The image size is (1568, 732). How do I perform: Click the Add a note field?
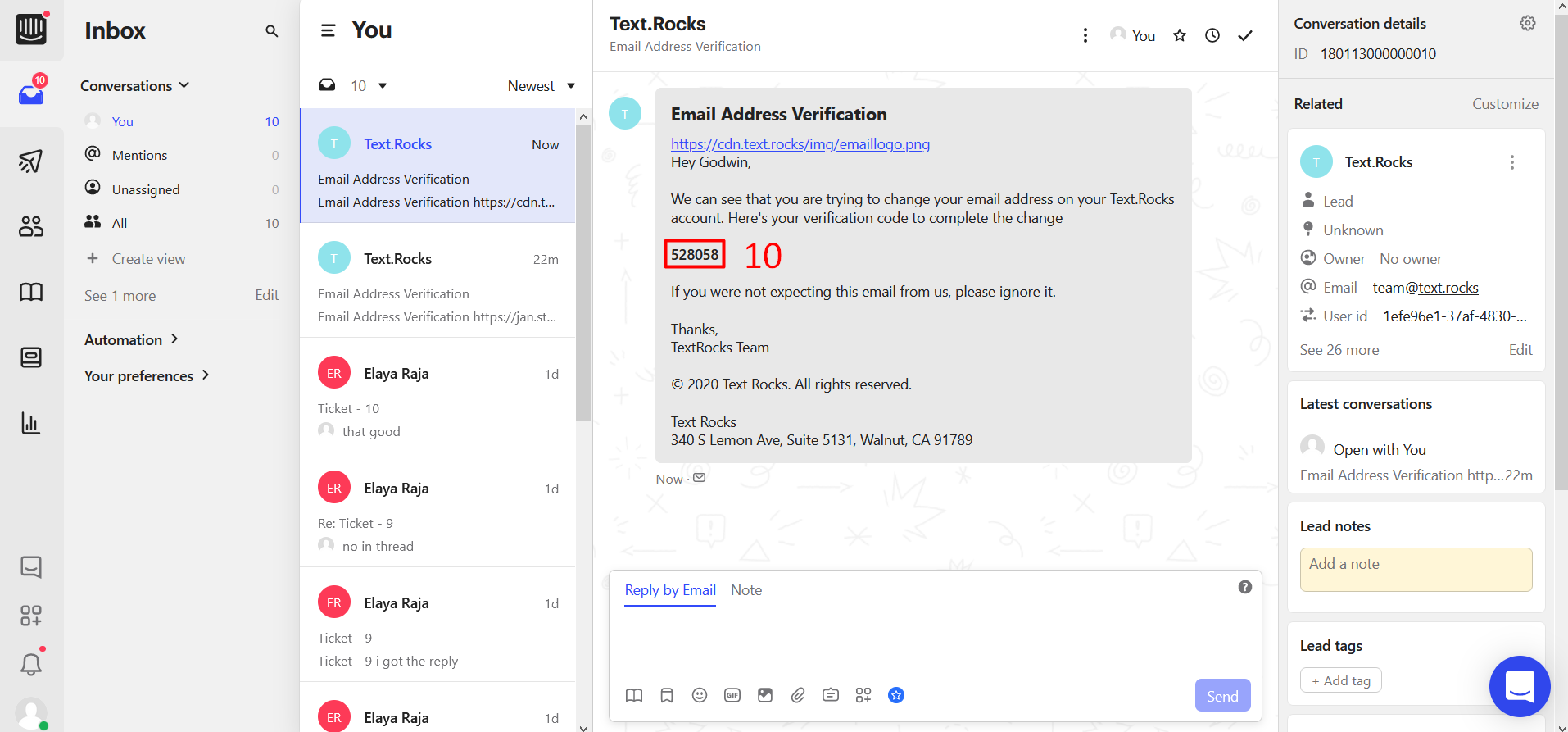point(1415,569)
